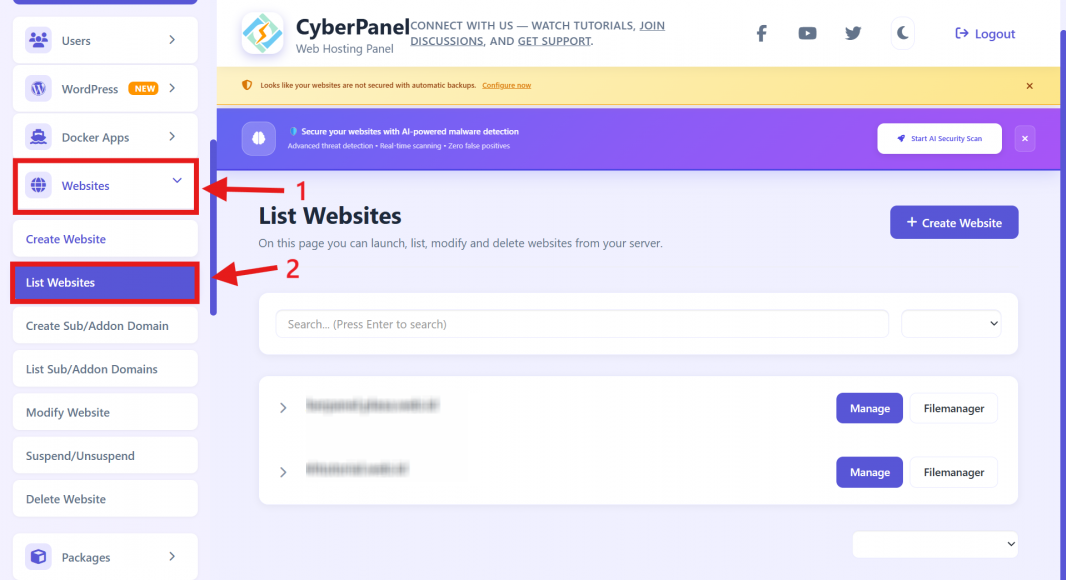Click the Users sidebar icon

pyautogui.click(x=39, y=40)
